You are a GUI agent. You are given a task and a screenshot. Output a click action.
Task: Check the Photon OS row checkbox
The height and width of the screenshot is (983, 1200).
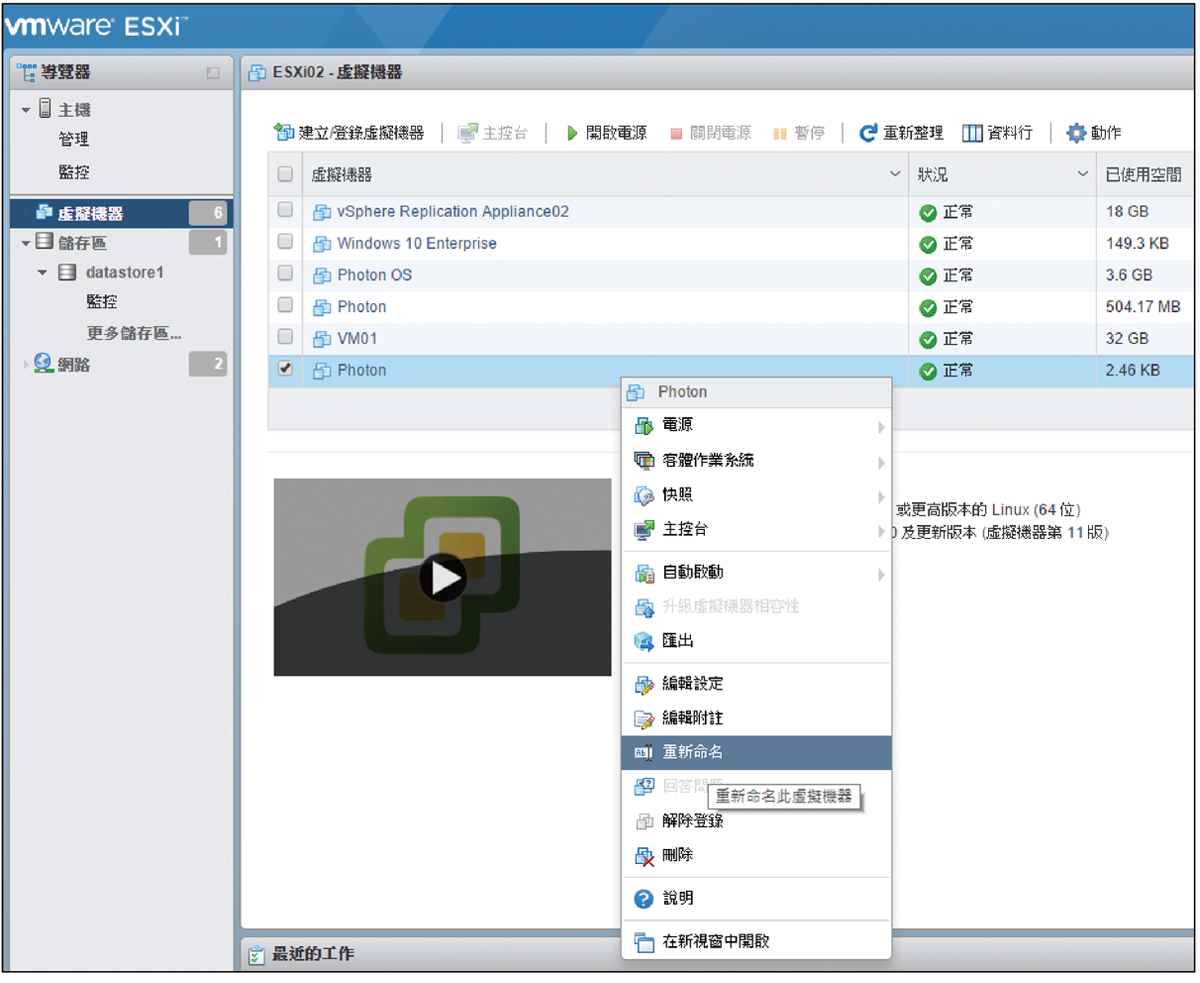(x=285, y=273)
